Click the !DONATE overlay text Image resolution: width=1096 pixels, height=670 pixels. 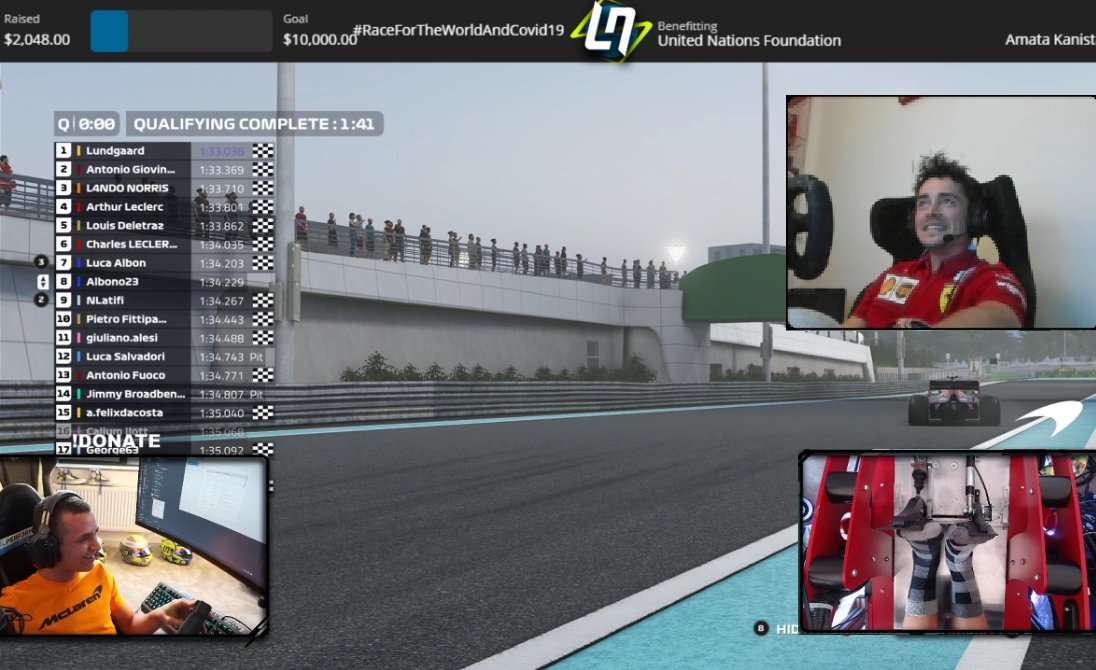[117, 441]
